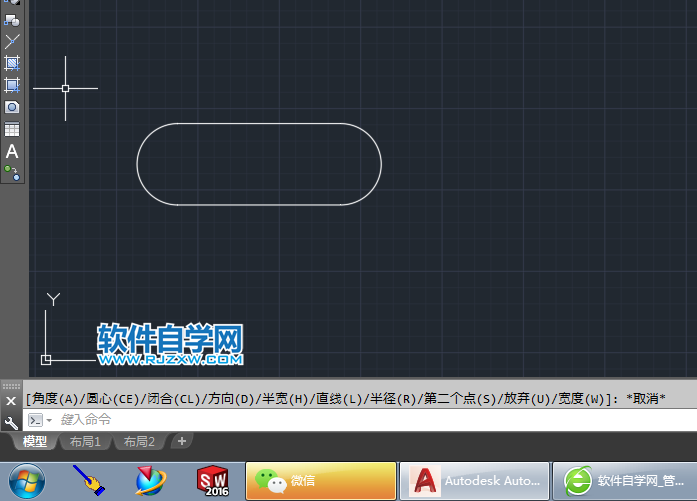The height and width of the screenshot is (501, 697).
Task: Choose the 半径(R) command option
Action: click(x=393, y=399)
